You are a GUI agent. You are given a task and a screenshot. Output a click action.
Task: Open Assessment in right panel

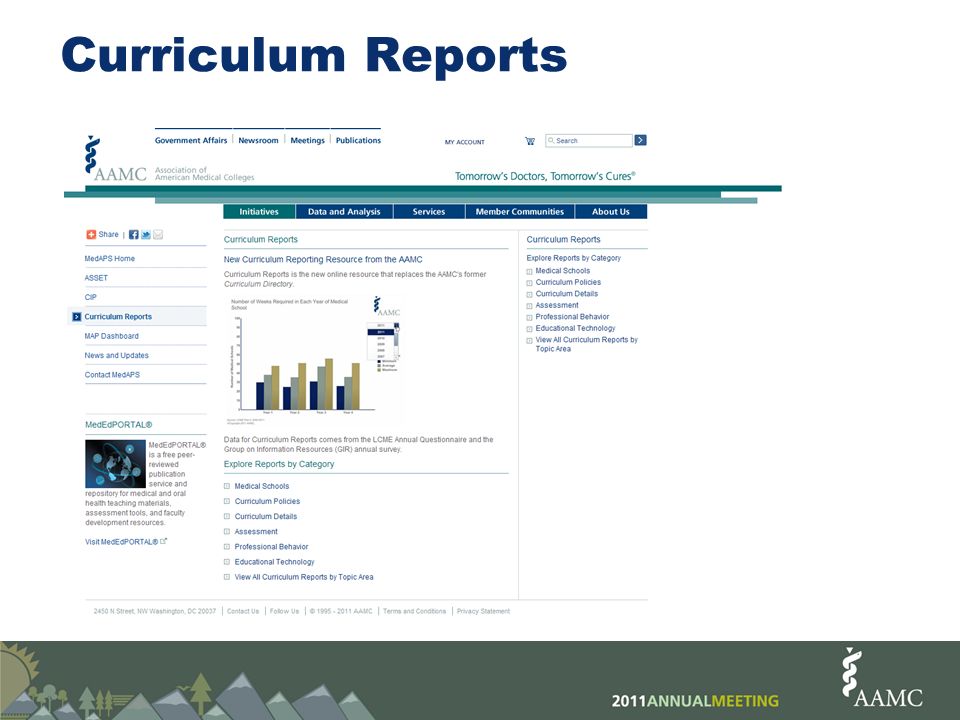(x=557, y=305)
